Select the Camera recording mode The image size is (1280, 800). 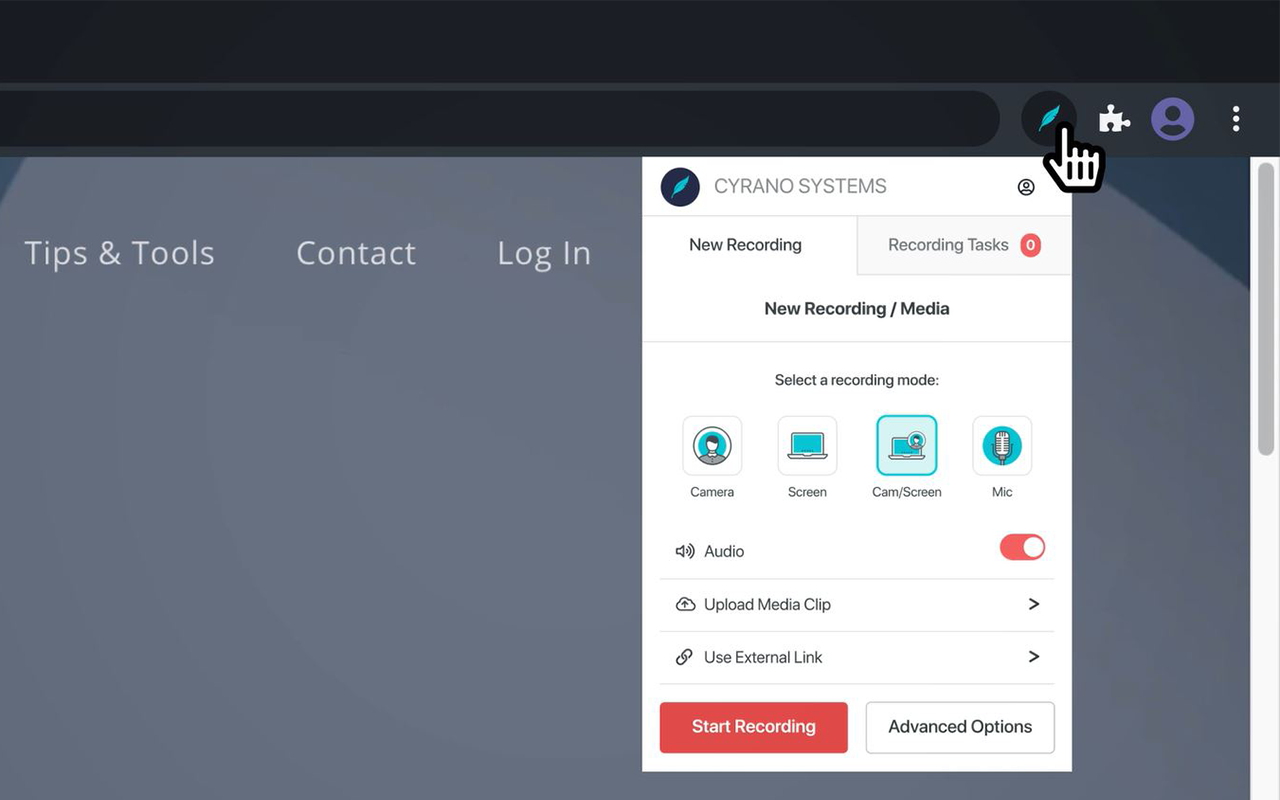click(712, 446)
